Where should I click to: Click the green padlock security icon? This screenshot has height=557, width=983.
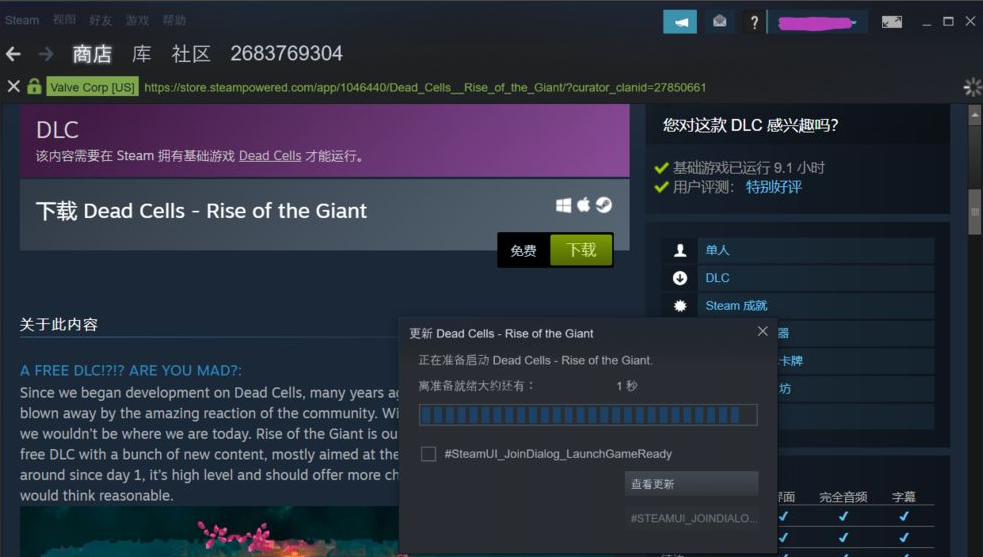pos(34,86)
